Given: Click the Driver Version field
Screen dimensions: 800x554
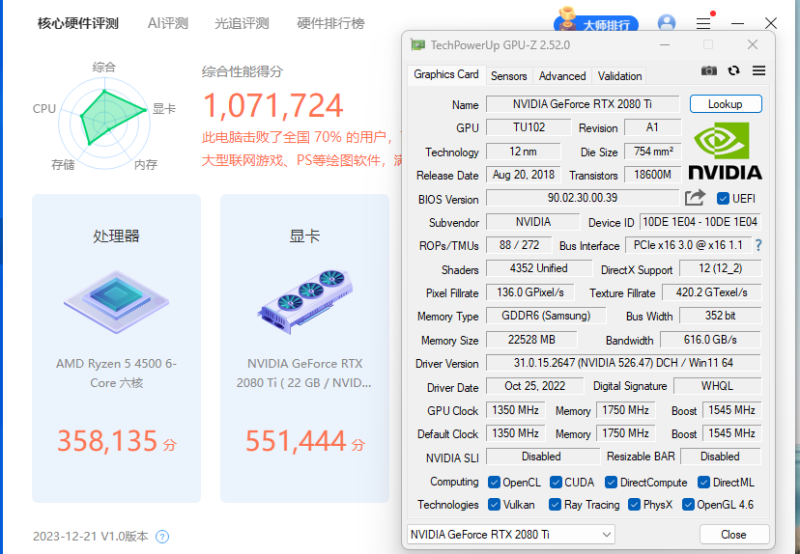Looking at the screenshot, I should point(623,363).
